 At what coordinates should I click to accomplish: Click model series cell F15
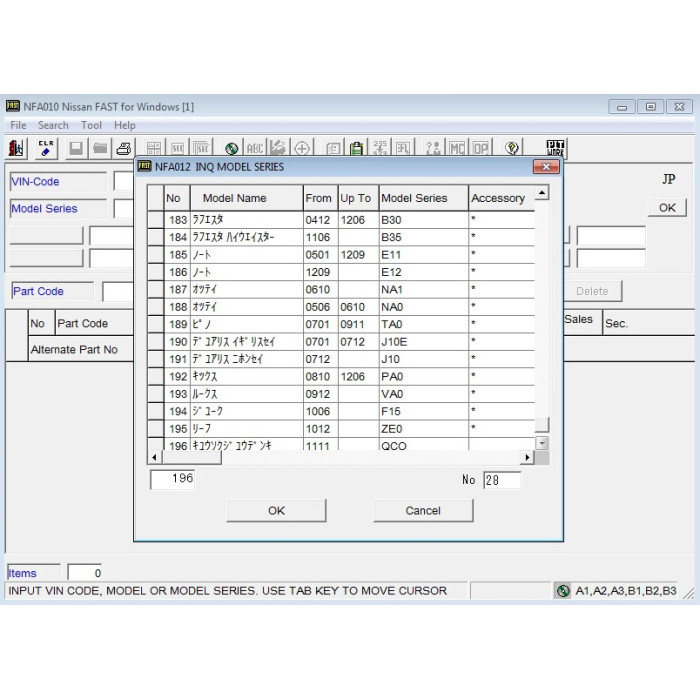[x=424, y=412]
